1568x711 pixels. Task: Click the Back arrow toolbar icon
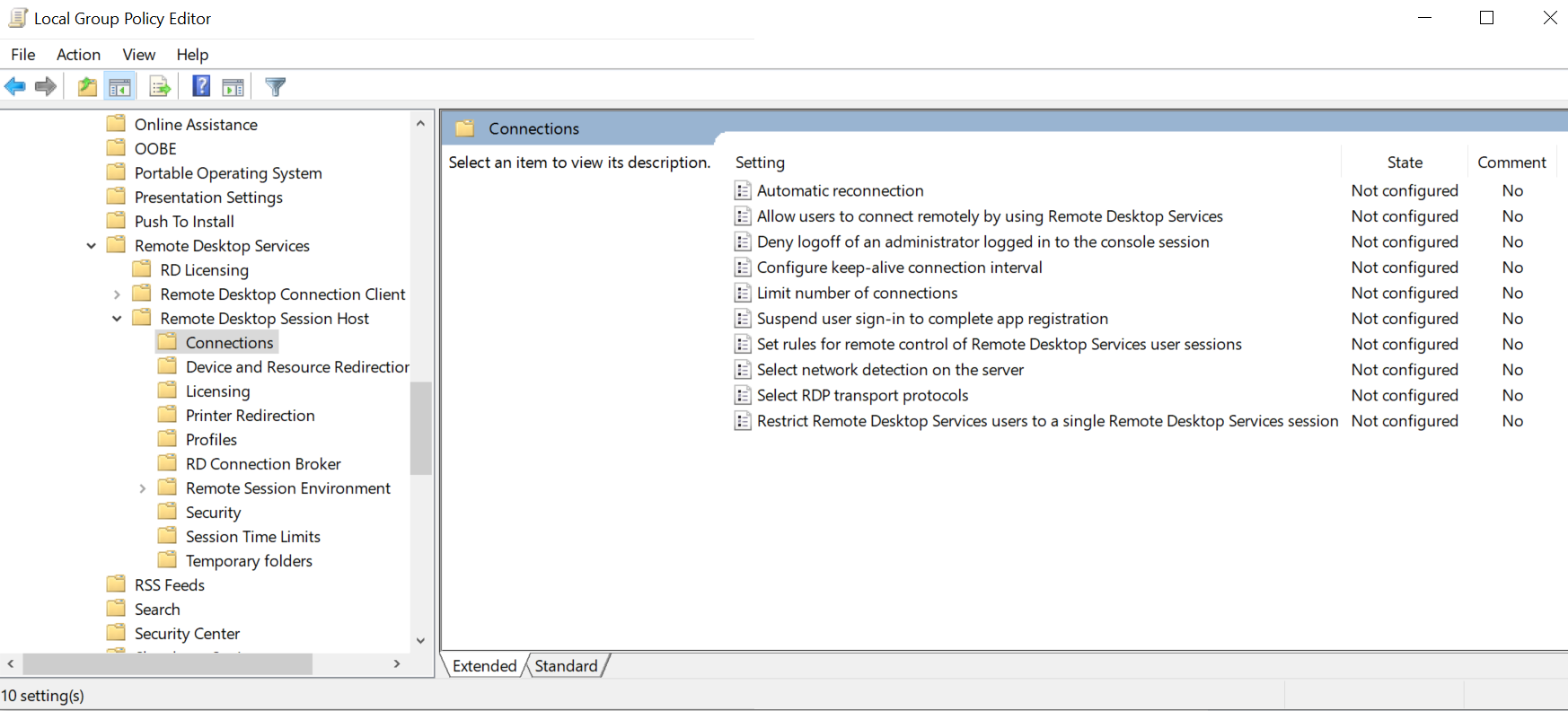tap(15, 87)
